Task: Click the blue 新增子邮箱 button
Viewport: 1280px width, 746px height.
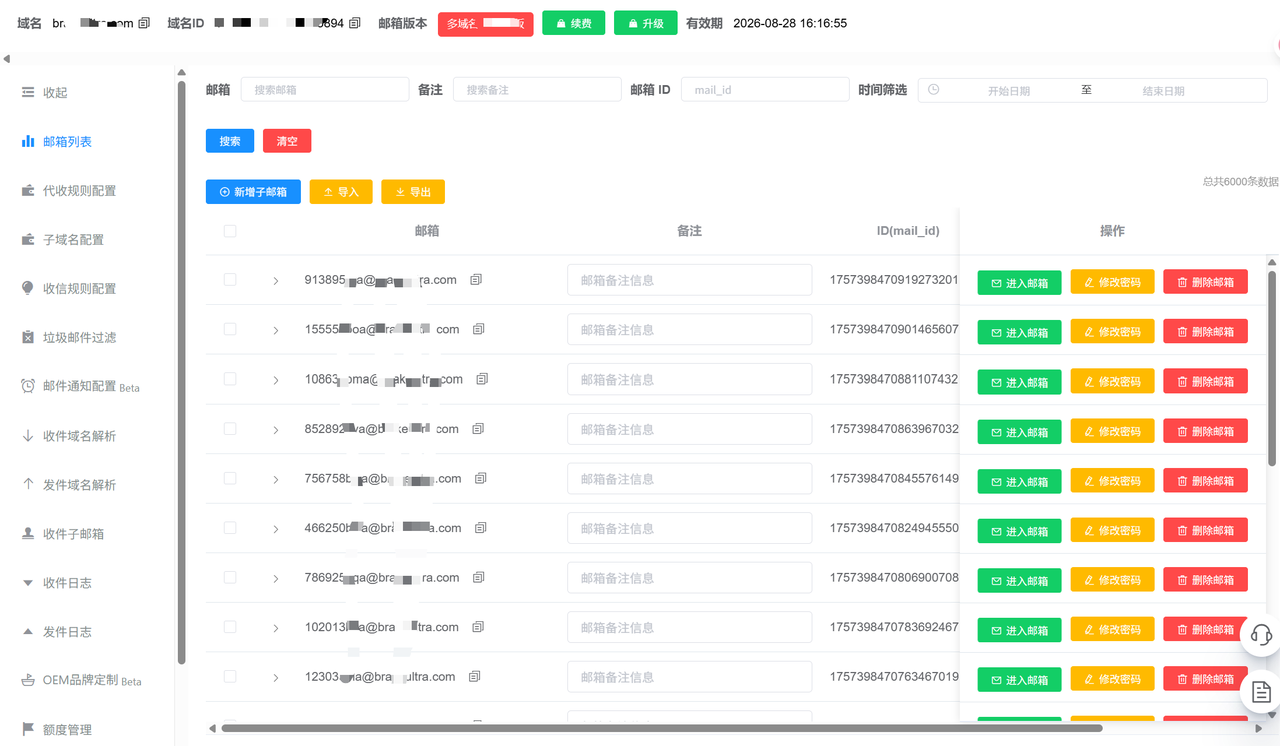Action: coord(253,192)
